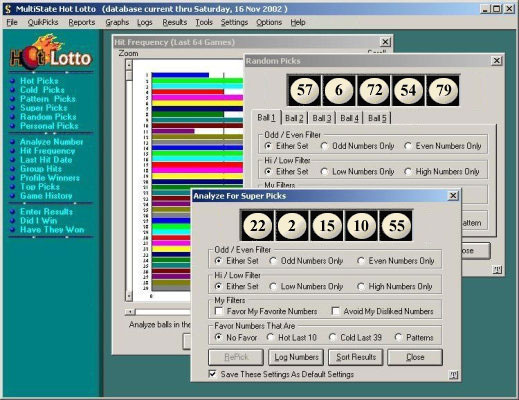Select High Numbers Only in Random Picks
Viewport: 519px width, 400px height.
tap(442, 171)
